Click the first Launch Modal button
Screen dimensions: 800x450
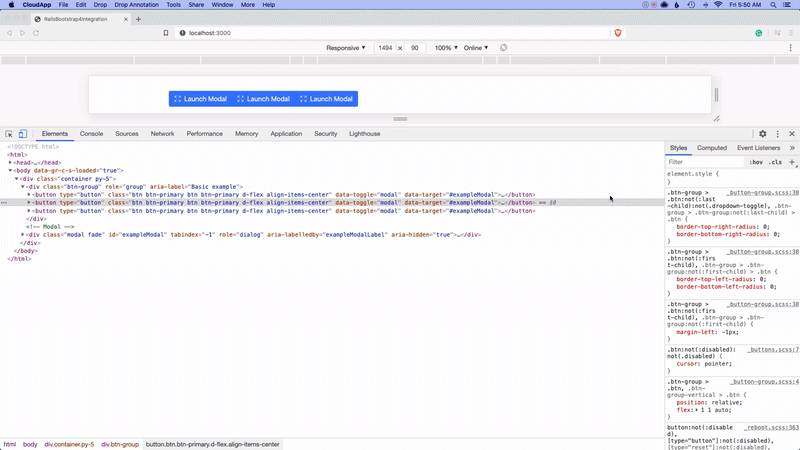point(200,99)
